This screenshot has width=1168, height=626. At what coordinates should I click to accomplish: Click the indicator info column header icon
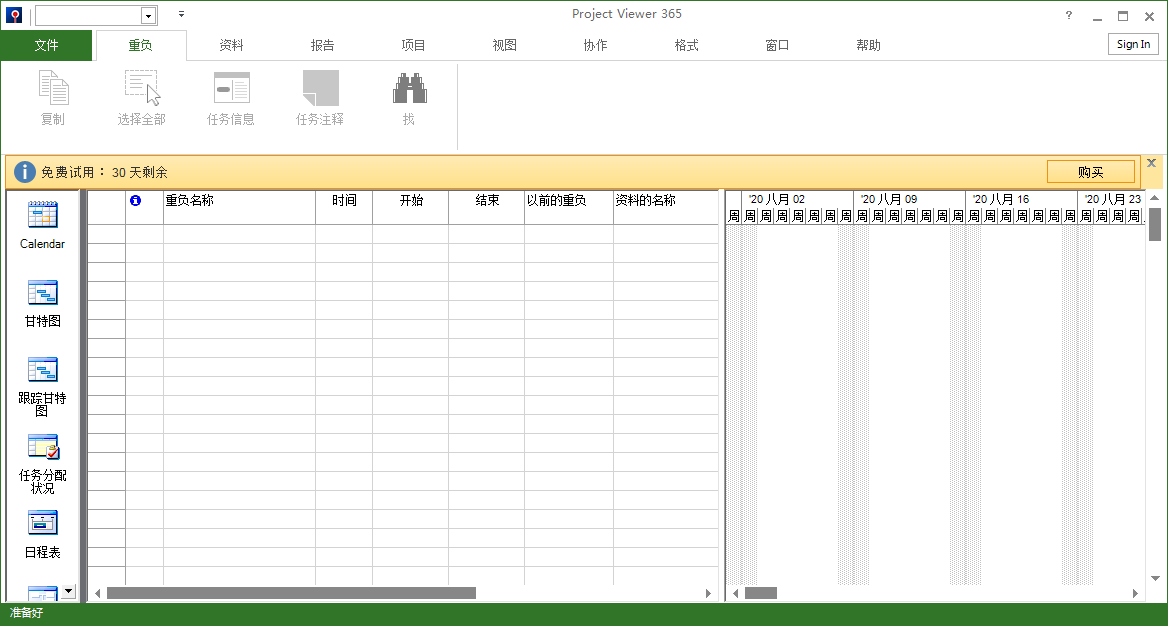136,200
